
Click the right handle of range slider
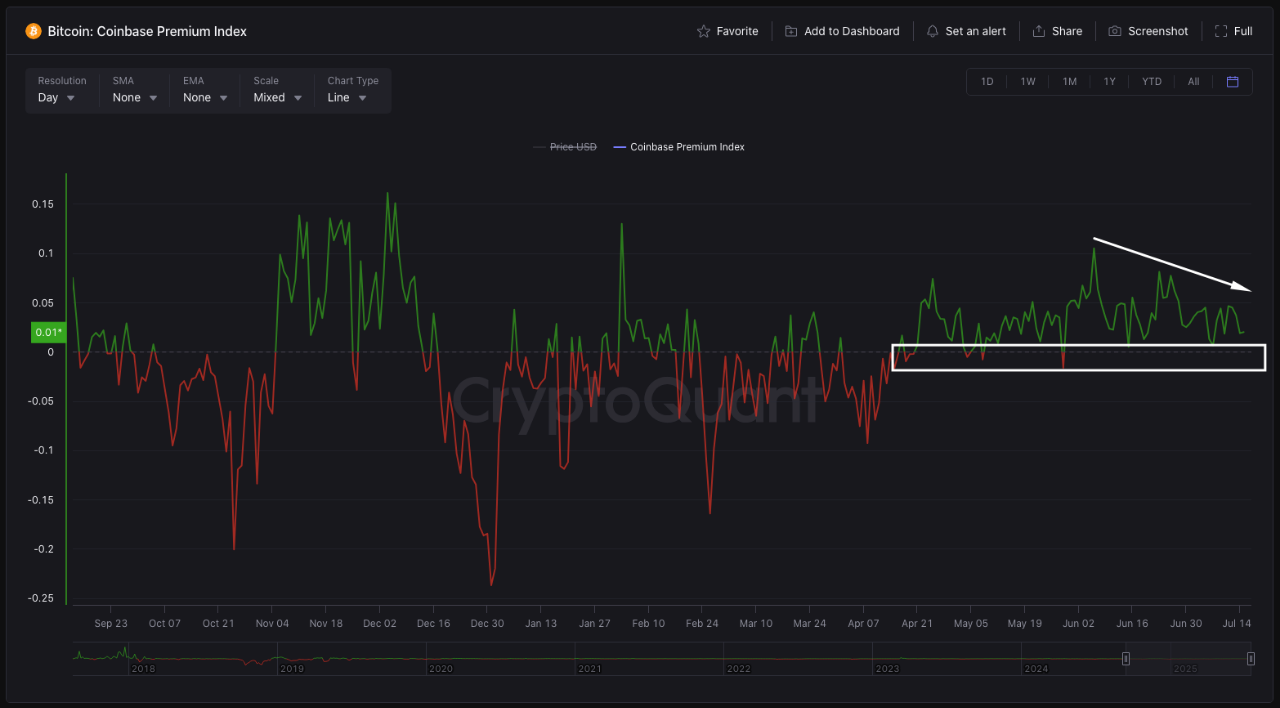[x=1251, y=658]
